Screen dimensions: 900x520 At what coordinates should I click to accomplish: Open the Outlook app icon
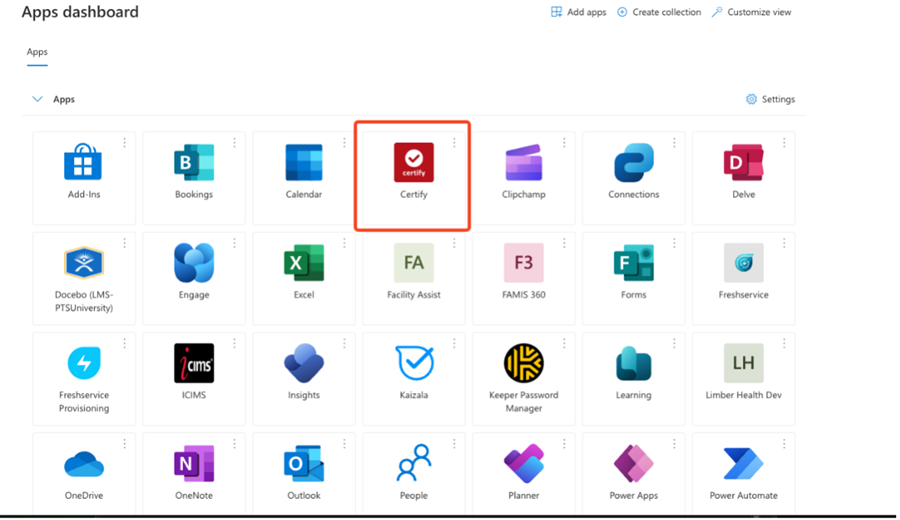click(304, 464)
